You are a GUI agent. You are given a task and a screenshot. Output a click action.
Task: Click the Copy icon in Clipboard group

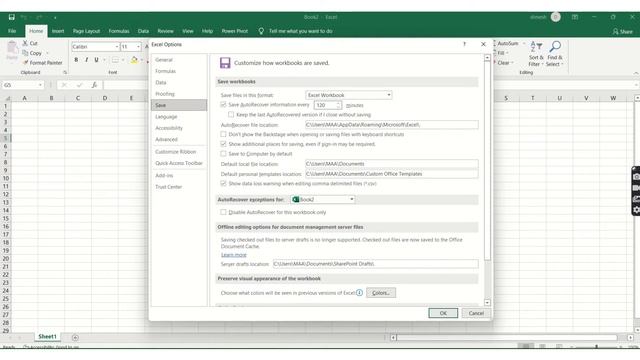point(25,53)
